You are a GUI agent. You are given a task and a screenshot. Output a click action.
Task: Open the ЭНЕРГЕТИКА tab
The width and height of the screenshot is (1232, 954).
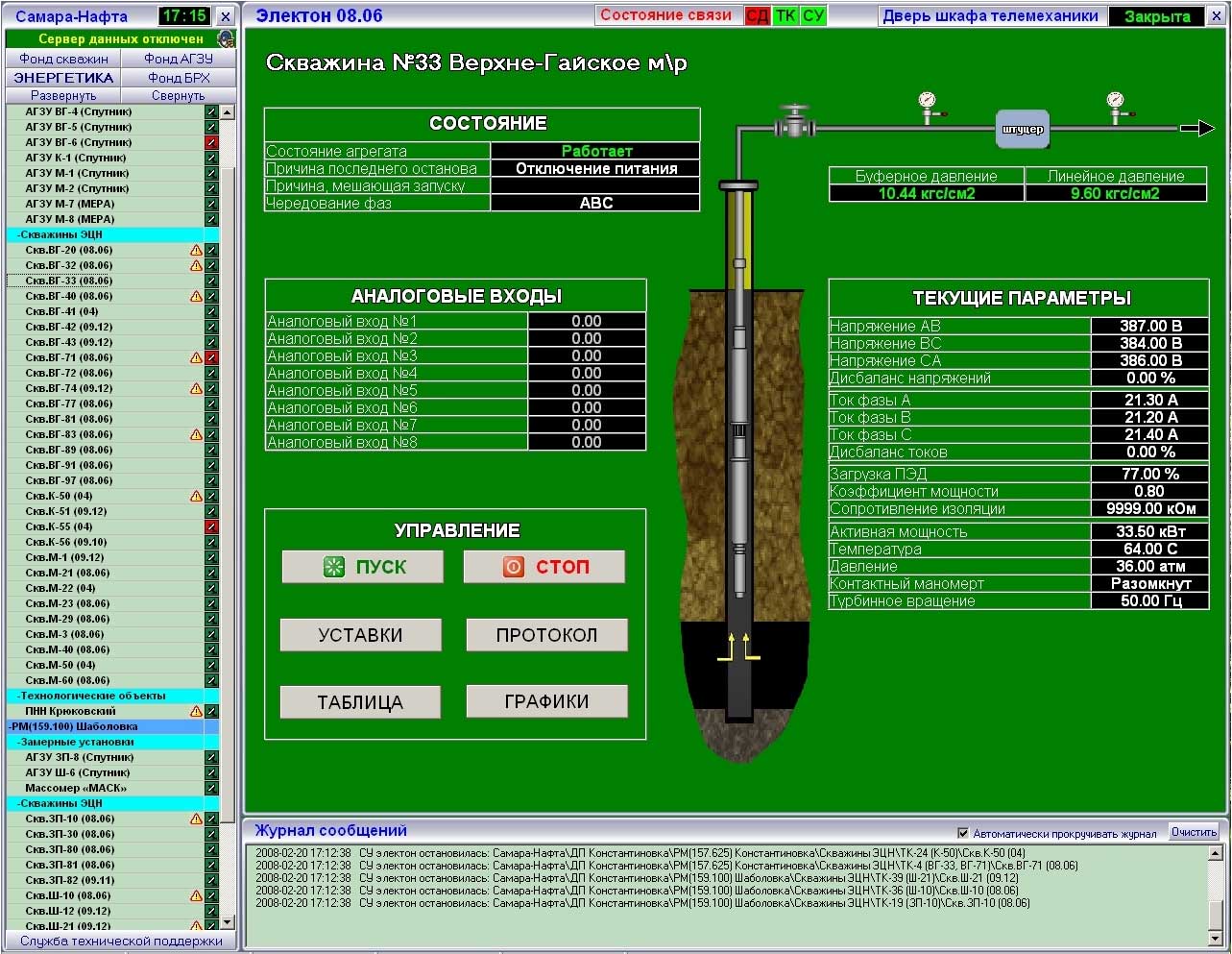point(63,78)
